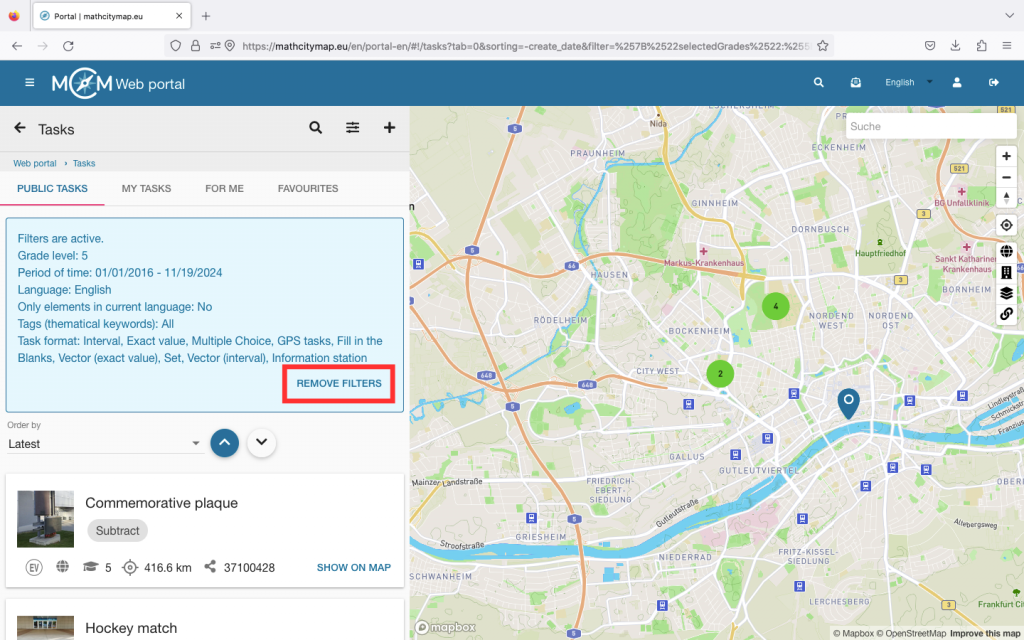Locate my position with the map crosshair button
Screen dimensions: 1024x640
click(x=1006, y=225)
